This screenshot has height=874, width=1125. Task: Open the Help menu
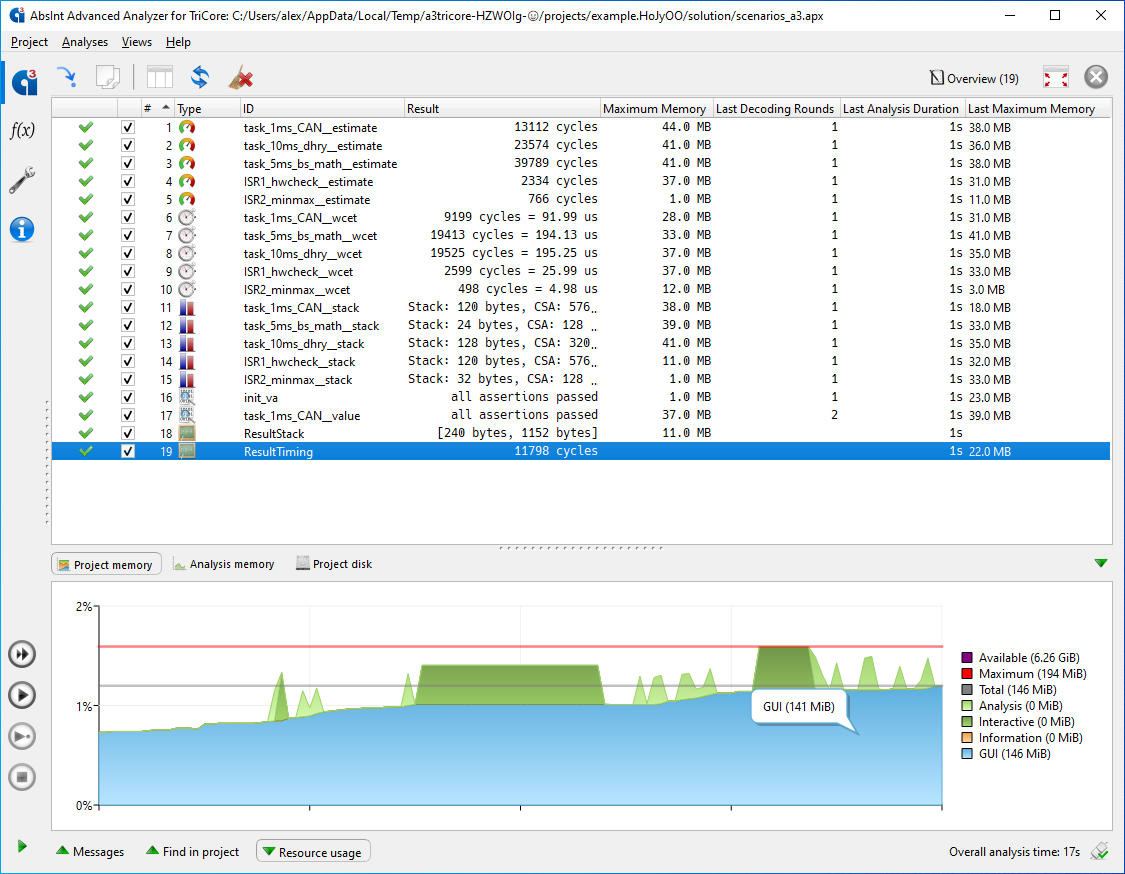[x=178, y=42]
